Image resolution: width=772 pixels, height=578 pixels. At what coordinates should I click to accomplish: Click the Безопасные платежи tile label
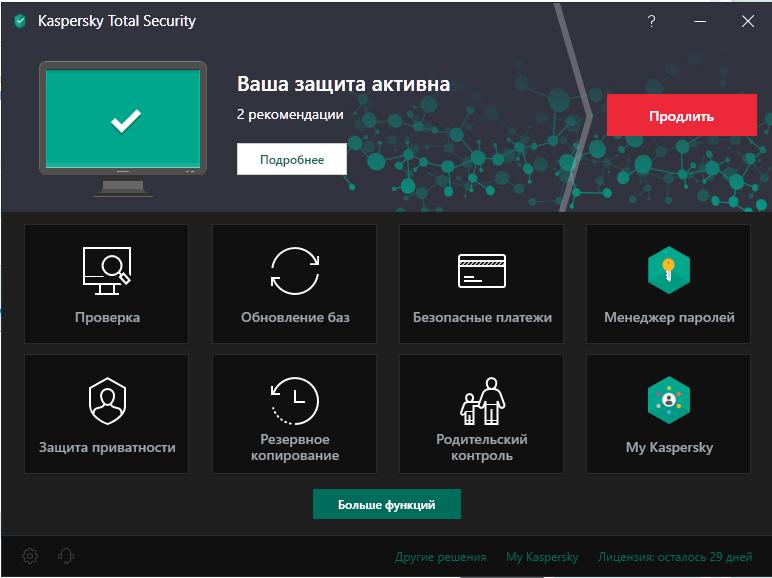(x=482, y=318)
